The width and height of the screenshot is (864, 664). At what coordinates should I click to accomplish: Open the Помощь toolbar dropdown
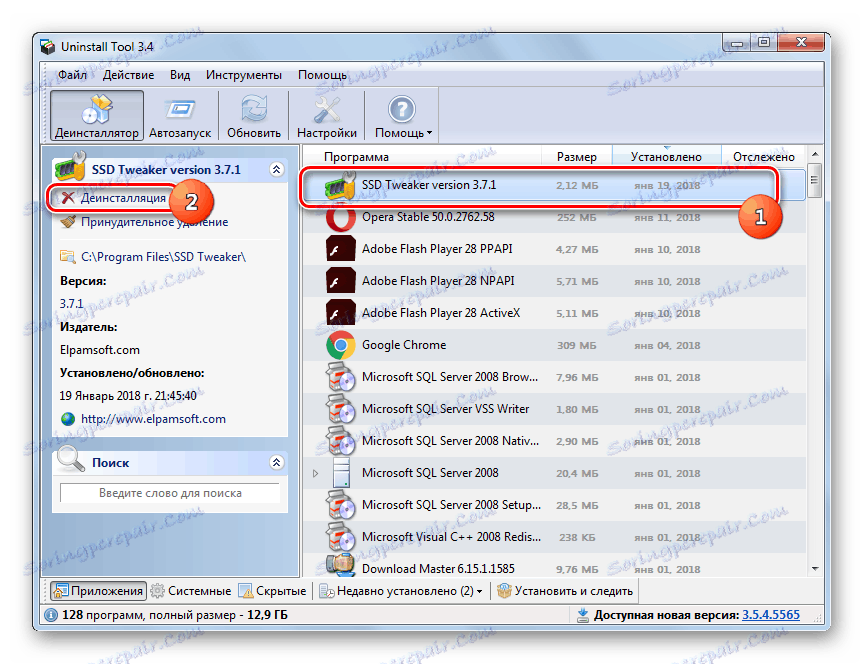coord(403,116)
